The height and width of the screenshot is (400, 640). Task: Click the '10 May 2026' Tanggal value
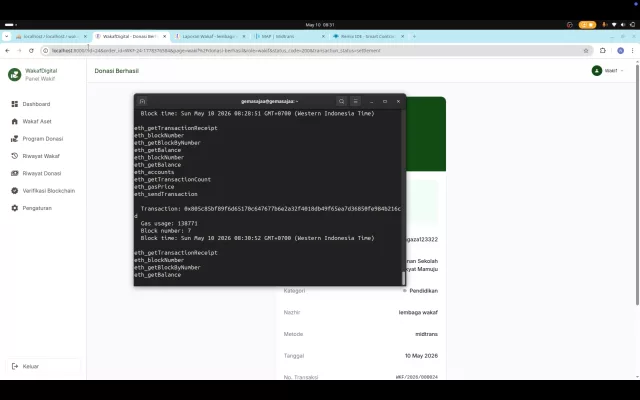(421, 356)
